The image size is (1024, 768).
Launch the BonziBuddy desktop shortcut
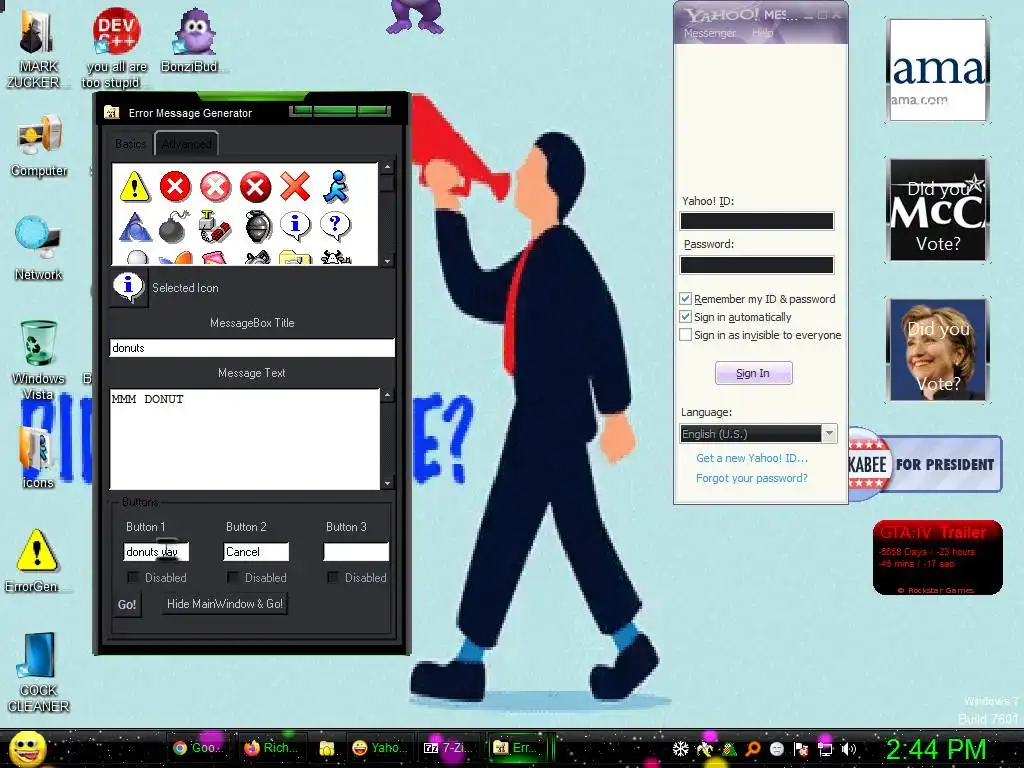click(193, 42)
